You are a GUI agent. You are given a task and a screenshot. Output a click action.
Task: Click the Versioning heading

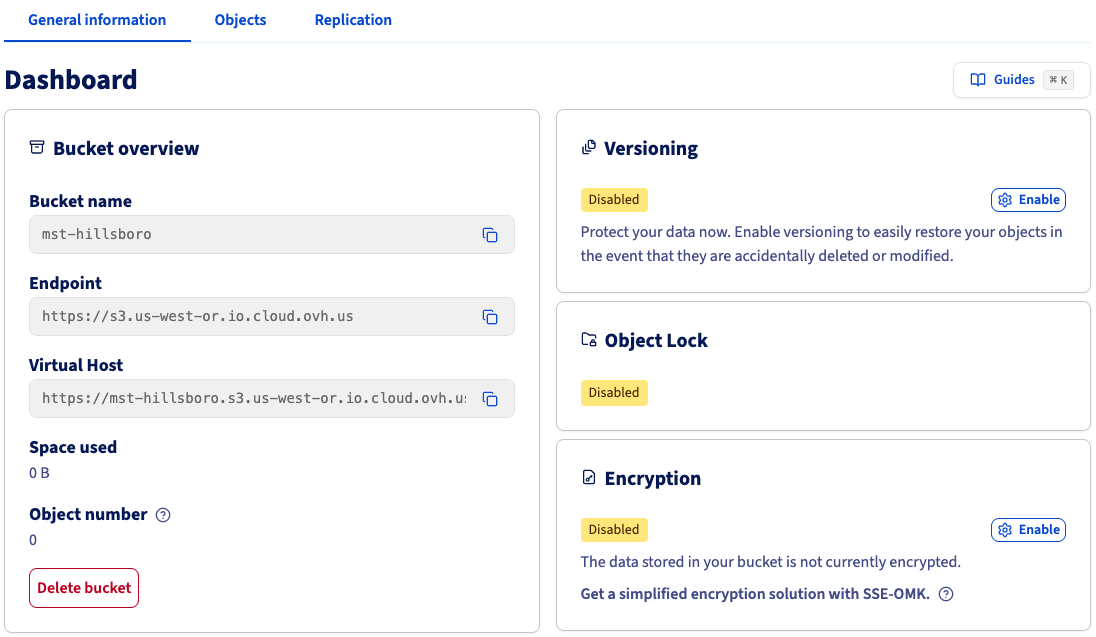[x=651, y=148]
